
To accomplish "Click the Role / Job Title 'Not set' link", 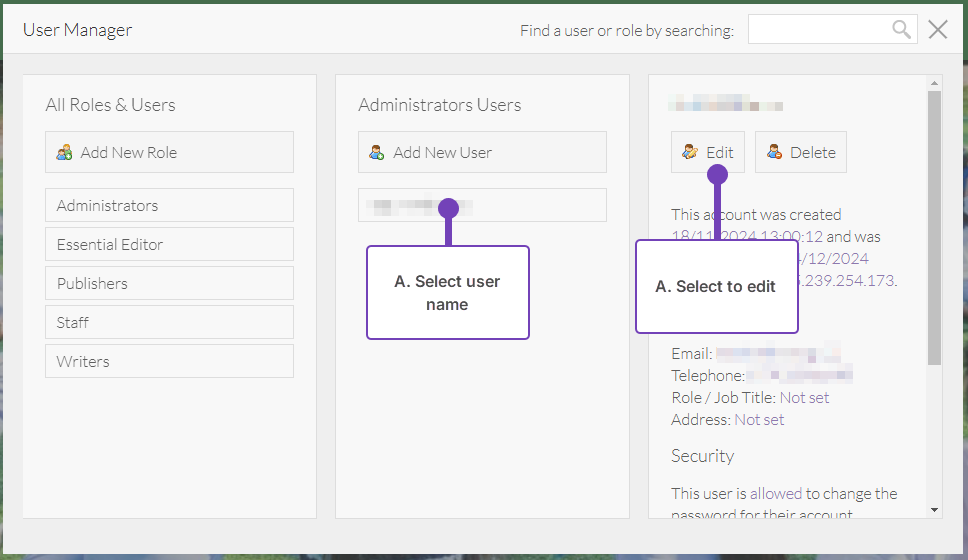I will tap(804, 398).
